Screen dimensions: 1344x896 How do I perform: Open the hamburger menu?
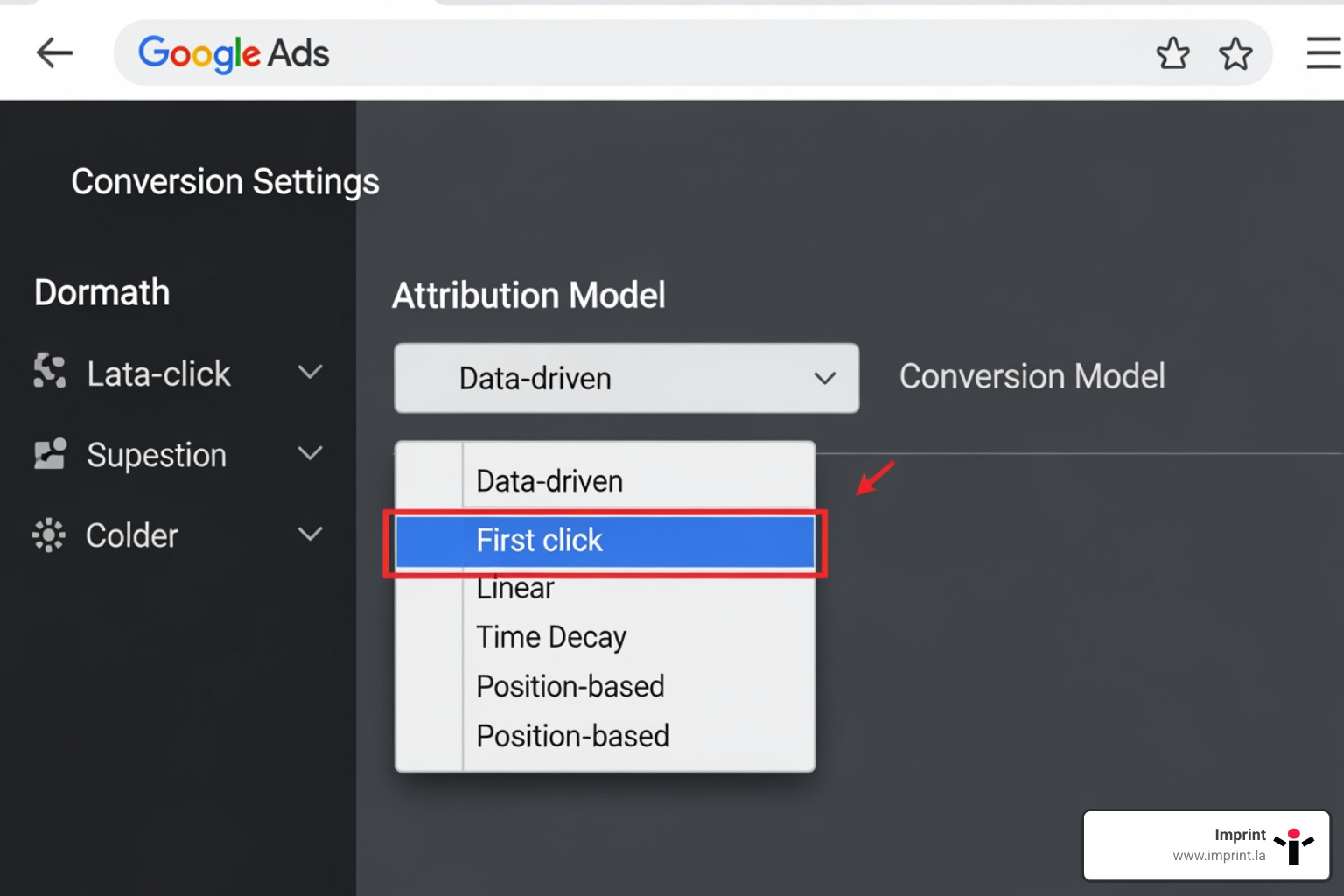(1322, 52)
